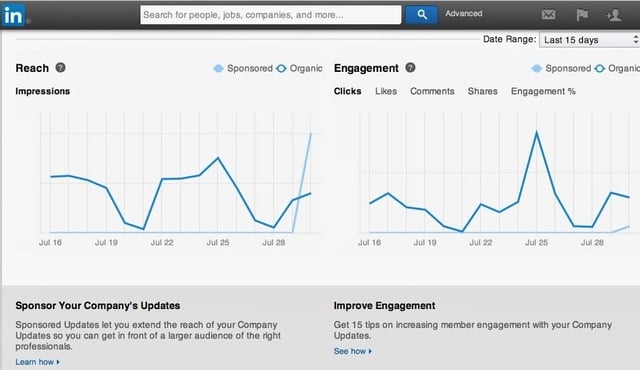Open the messages envelope icon

point(548,15)
